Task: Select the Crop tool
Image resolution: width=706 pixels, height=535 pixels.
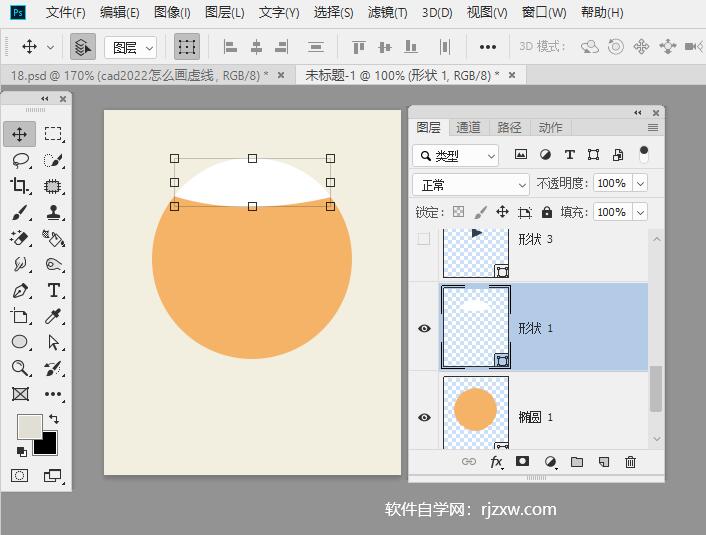Action: 20,186
